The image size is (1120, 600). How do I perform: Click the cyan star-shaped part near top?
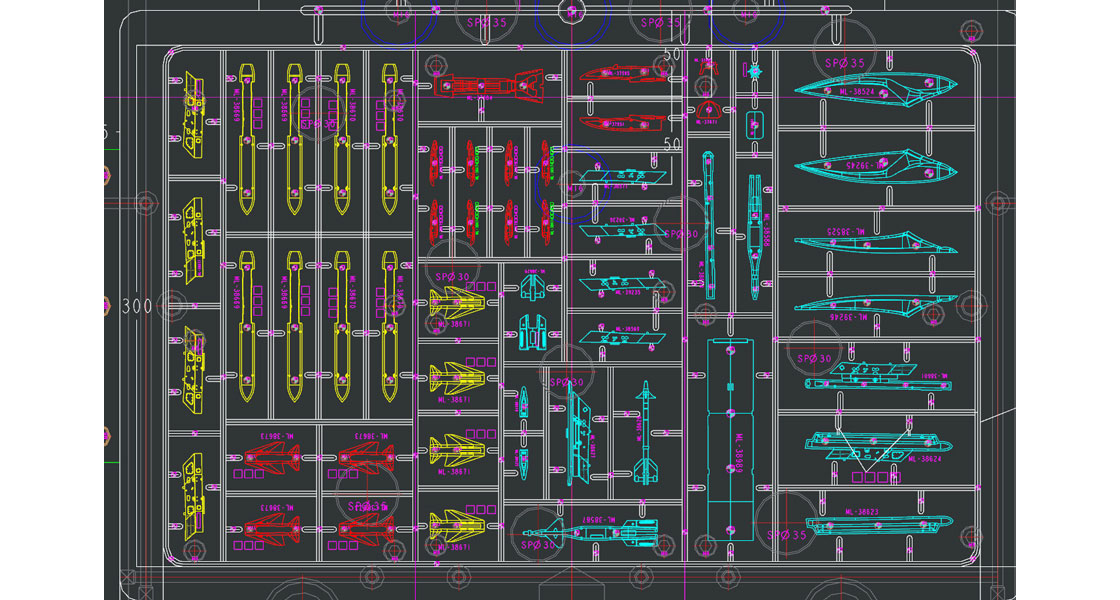[x=755, y=71]
